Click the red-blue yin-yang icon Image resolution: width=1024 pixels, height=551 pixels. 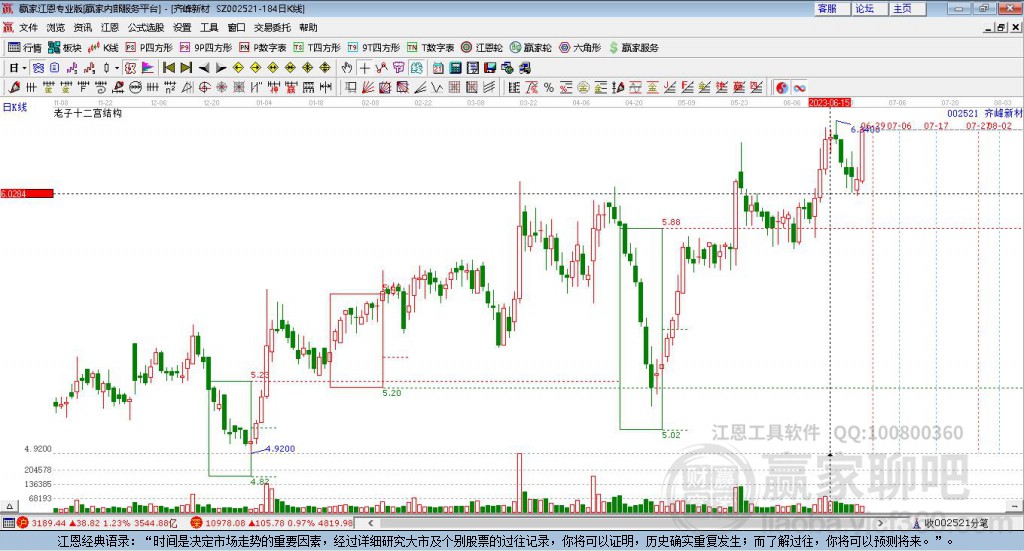tap(782, 87)
